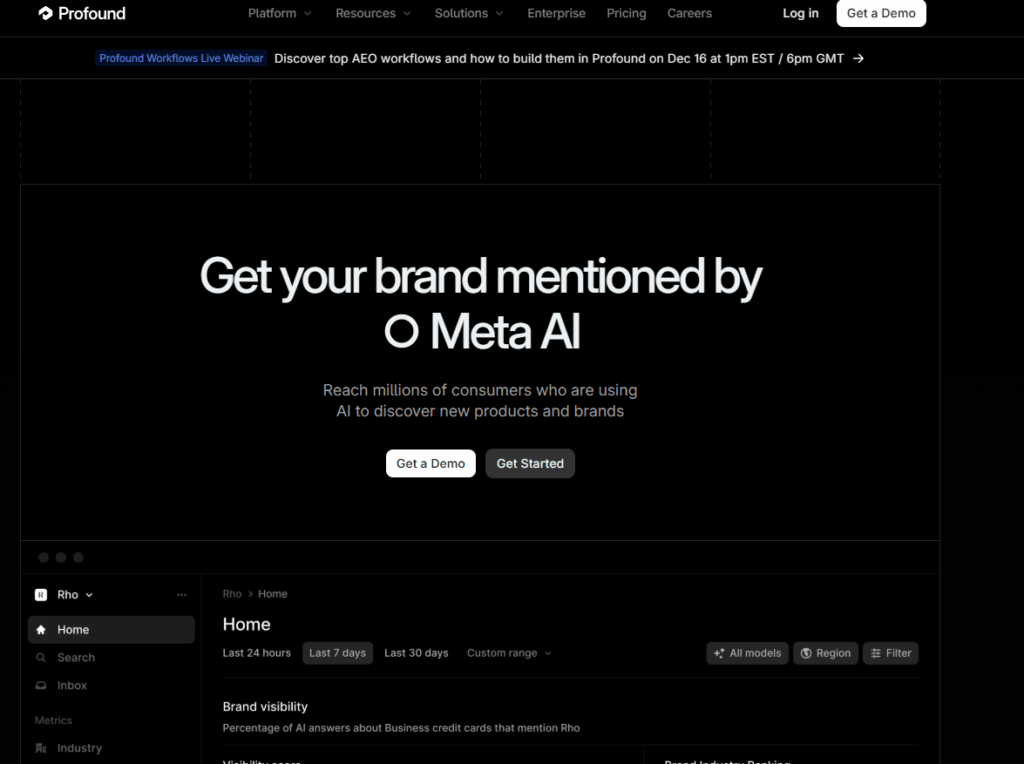Click the Get Started button
The width and height of the screenshot is (1024, 764).
point(530,464)
